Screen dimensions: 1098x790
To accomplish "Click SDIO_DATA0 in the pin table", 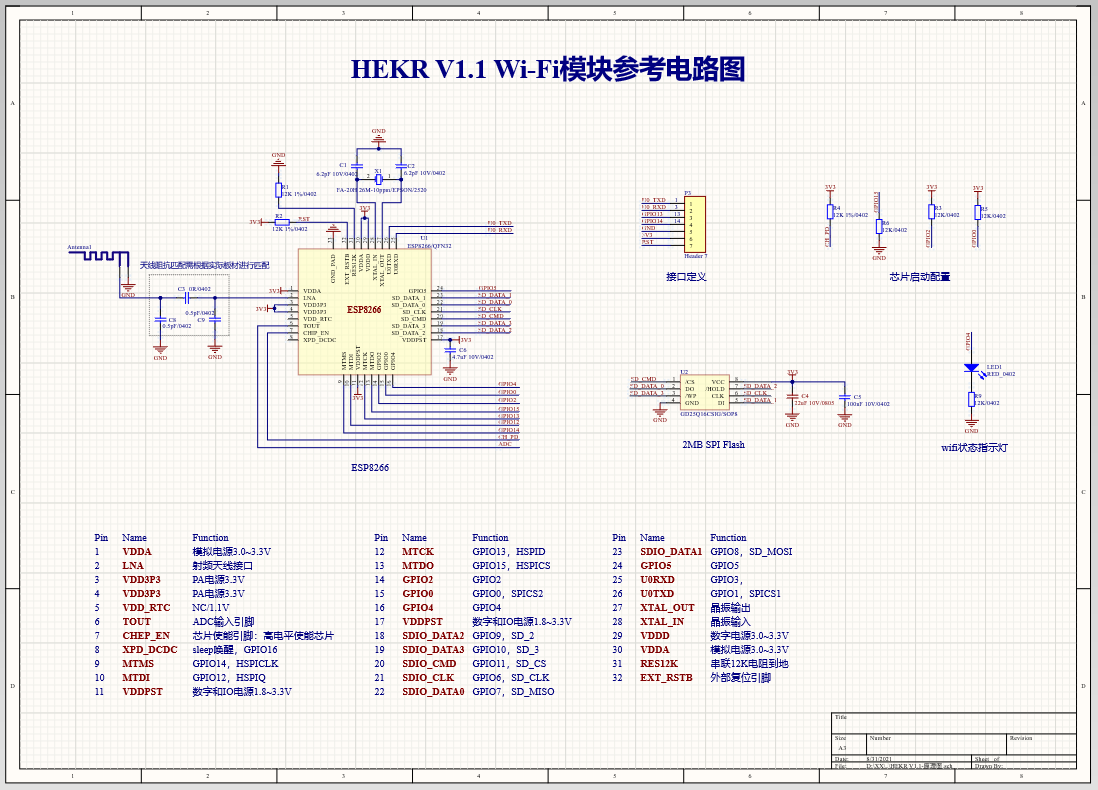I will coord(433,691).
